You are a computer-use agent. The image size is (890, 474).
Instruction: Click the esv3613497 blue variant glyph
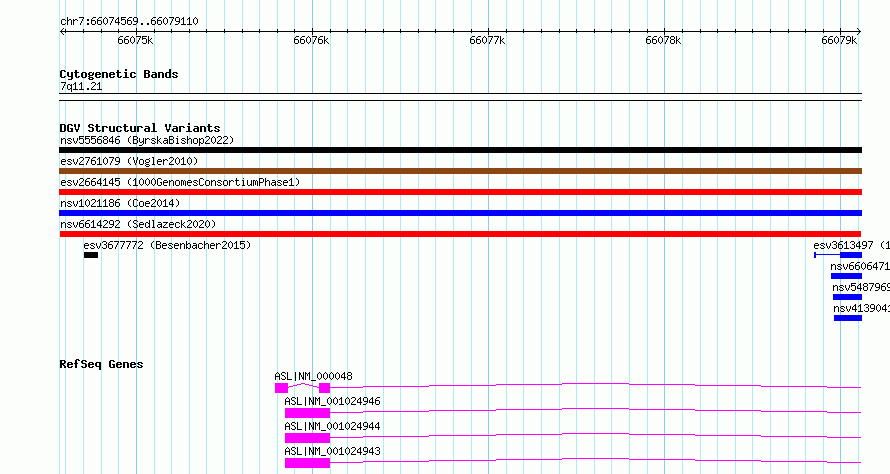coord(838,255)
